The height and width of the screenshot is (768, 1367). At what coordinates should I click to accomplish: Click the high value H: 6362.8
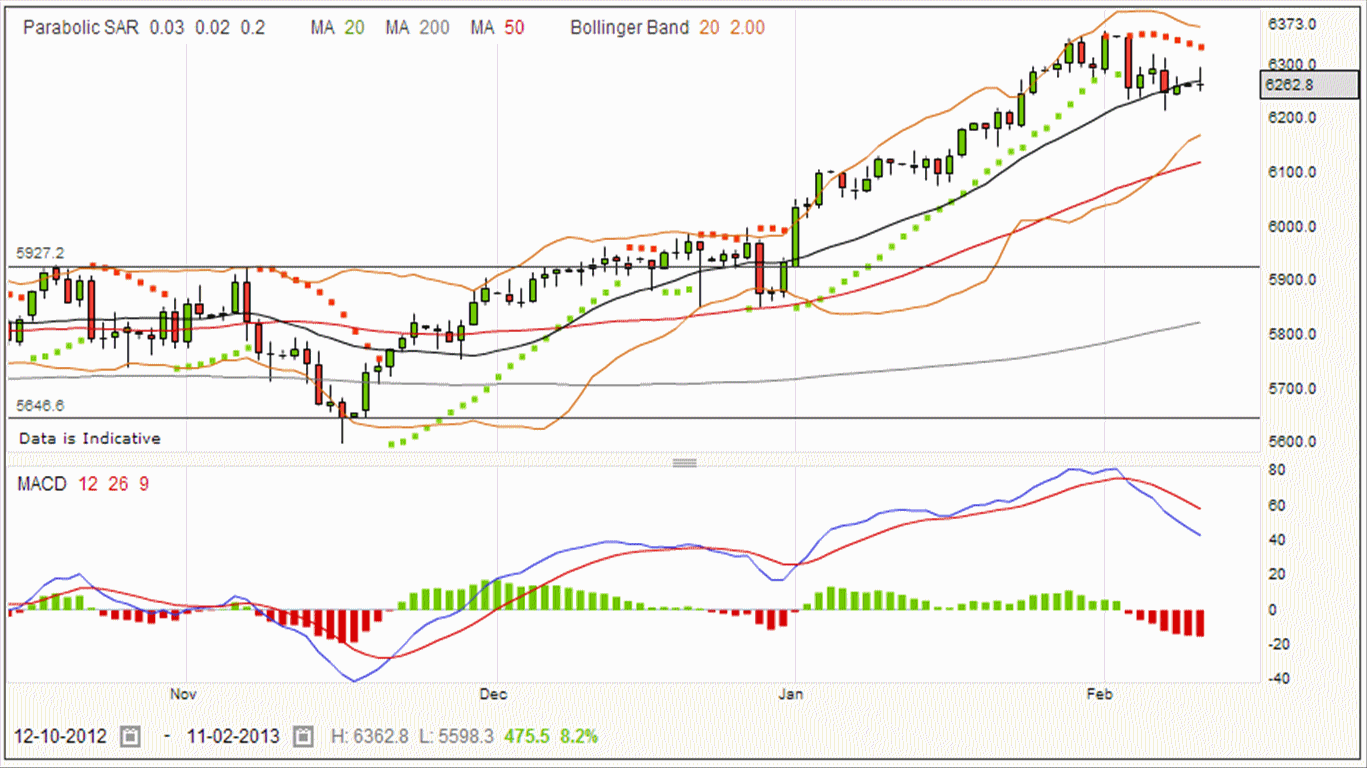(x=370, y=737)
